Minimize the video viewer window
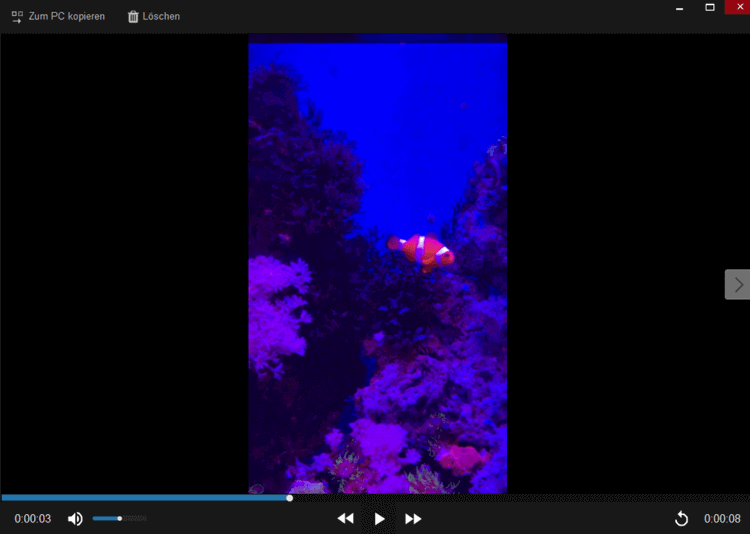The width and height of the screenshot is (750, 534). (x=680, y=8)
